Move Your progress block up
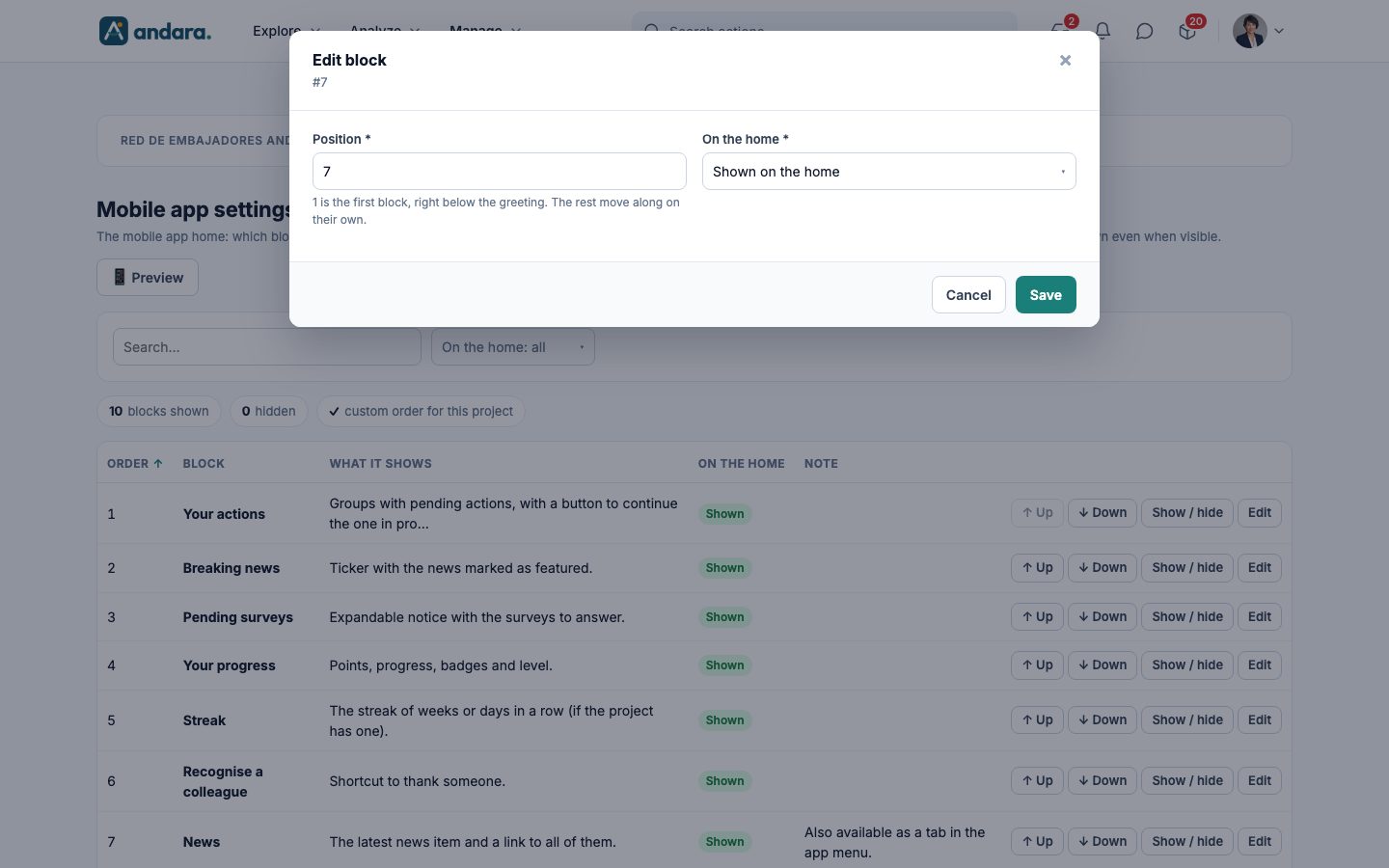The height and width of the screenshot is (868, 1389). coord(1037,665)
